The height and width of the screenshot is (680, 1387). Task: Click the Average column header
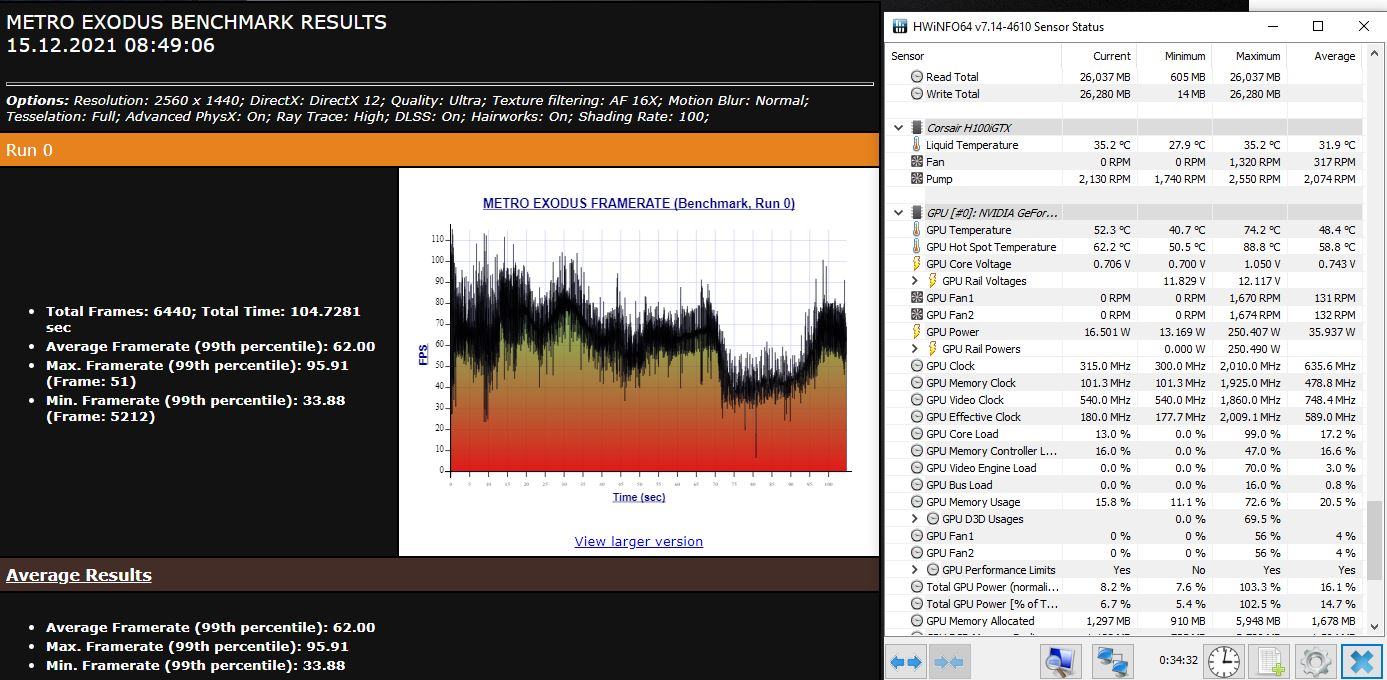tap(1324, 56)
